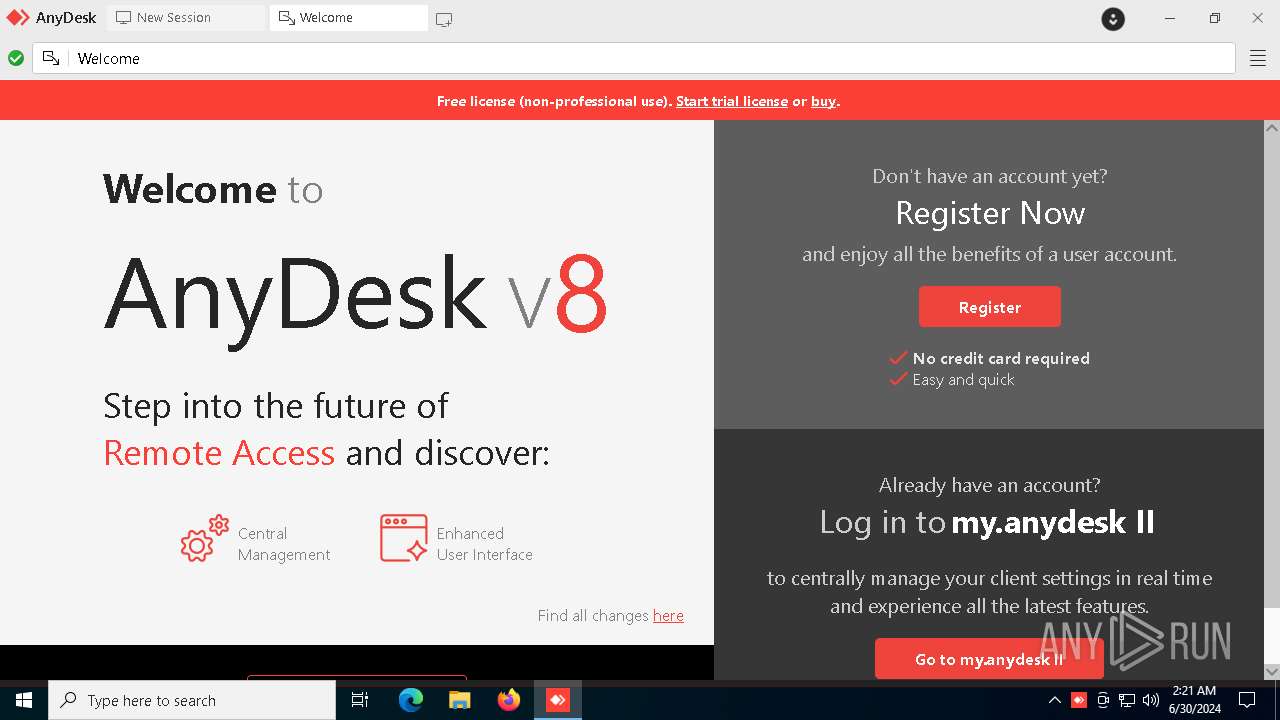The width and height of the screenshot is (1280, 720).
Task: Open the download/update arrow icon
Action: coord(1113,18)
